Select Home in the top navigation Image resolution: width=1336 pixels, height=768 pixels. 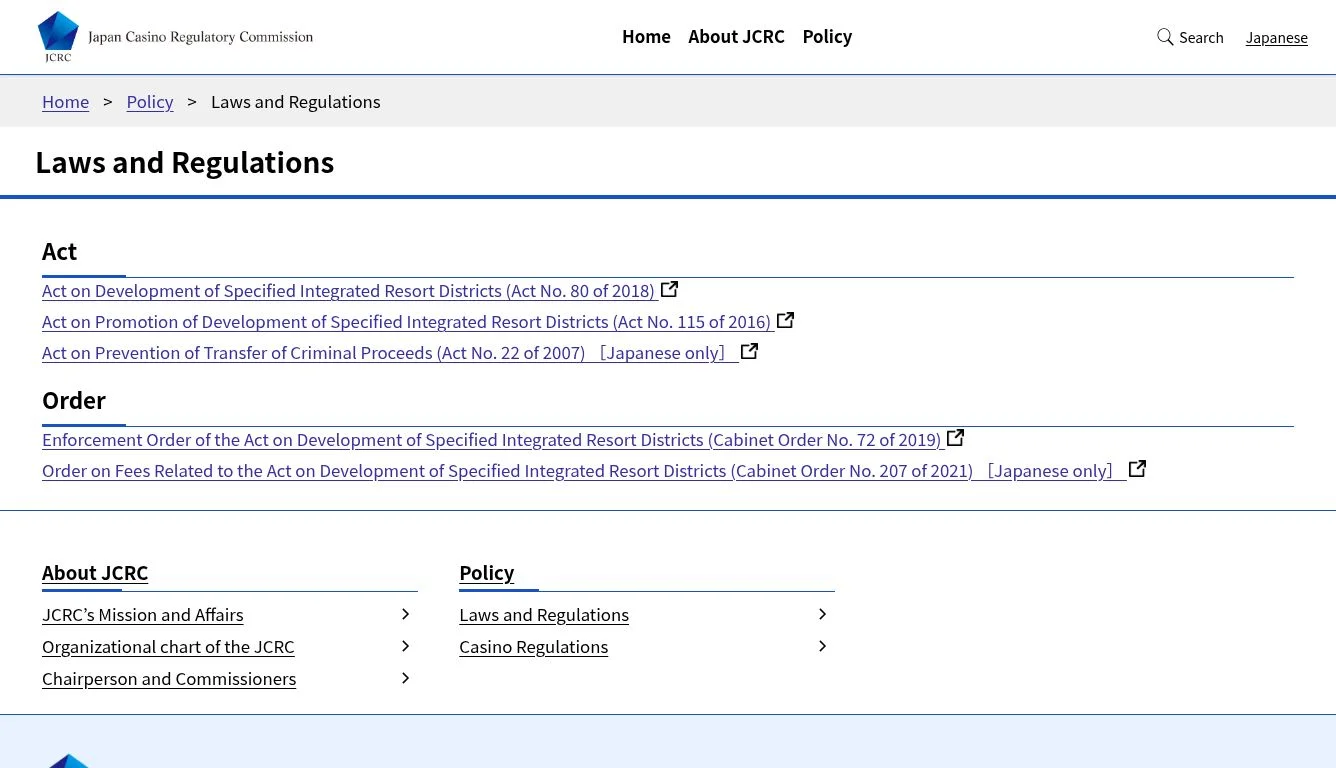coord(646,36)
